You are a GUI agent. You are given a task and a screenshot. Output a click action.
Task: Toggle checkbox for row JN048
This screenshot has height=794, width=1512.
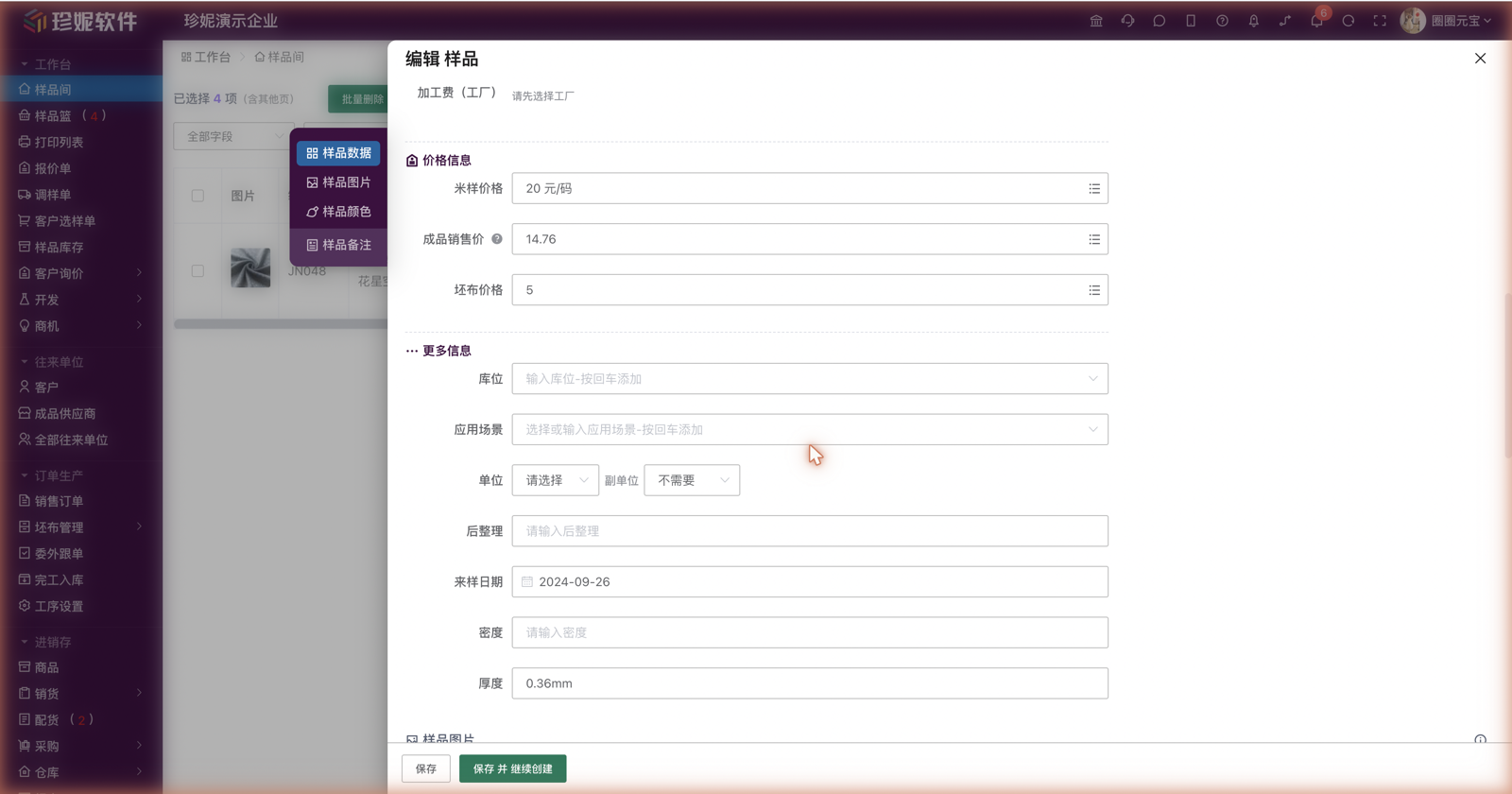tap(198, 271)
